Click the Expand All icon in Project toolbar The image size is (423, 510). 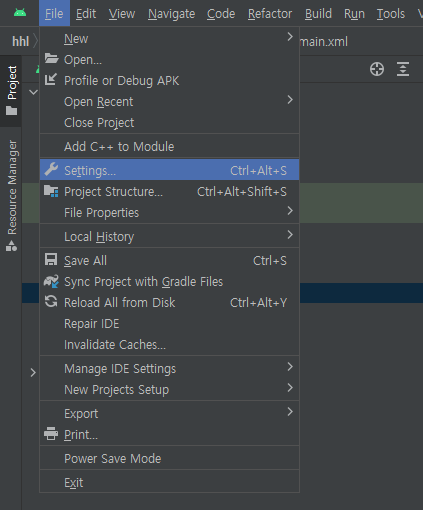pyautogui.click(x=403, y=69)
